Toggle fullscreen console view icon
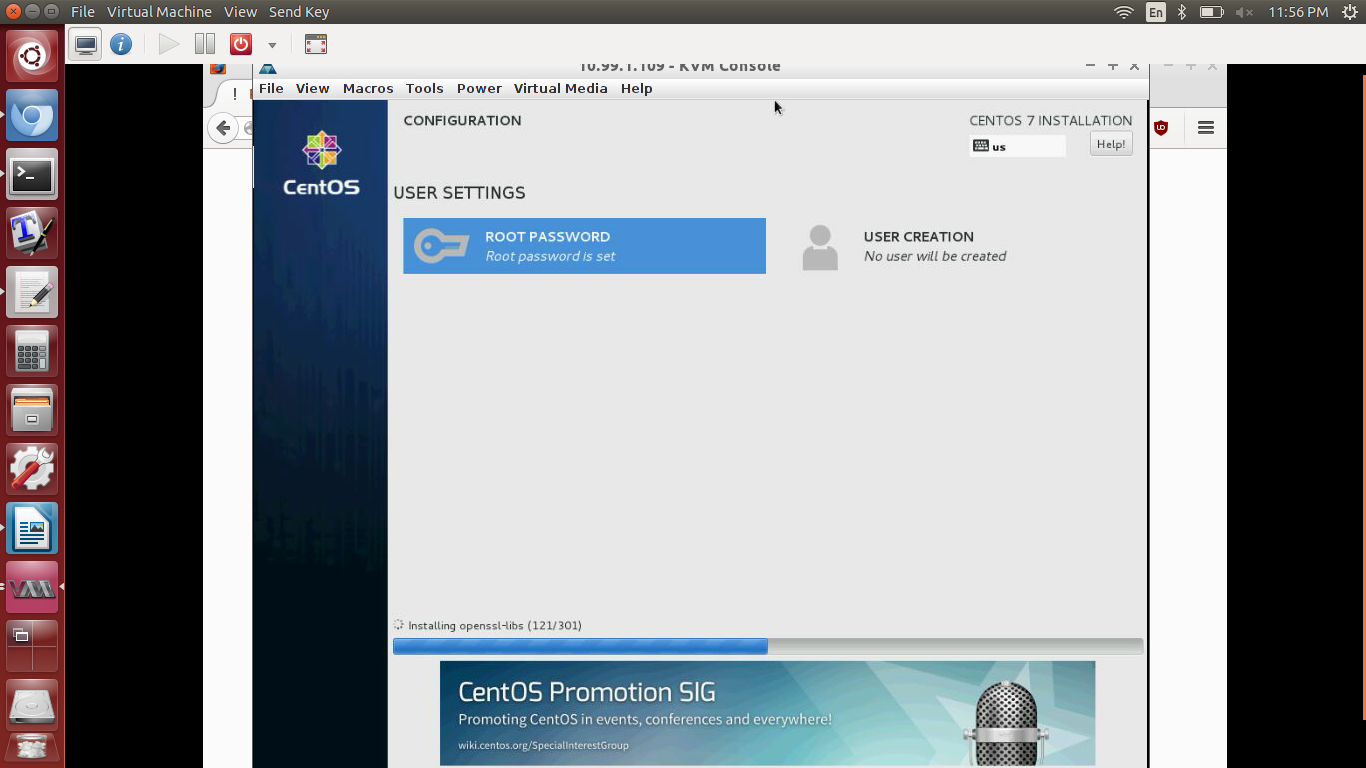This screenshot has width=1366, height=768. pos(316,44)
